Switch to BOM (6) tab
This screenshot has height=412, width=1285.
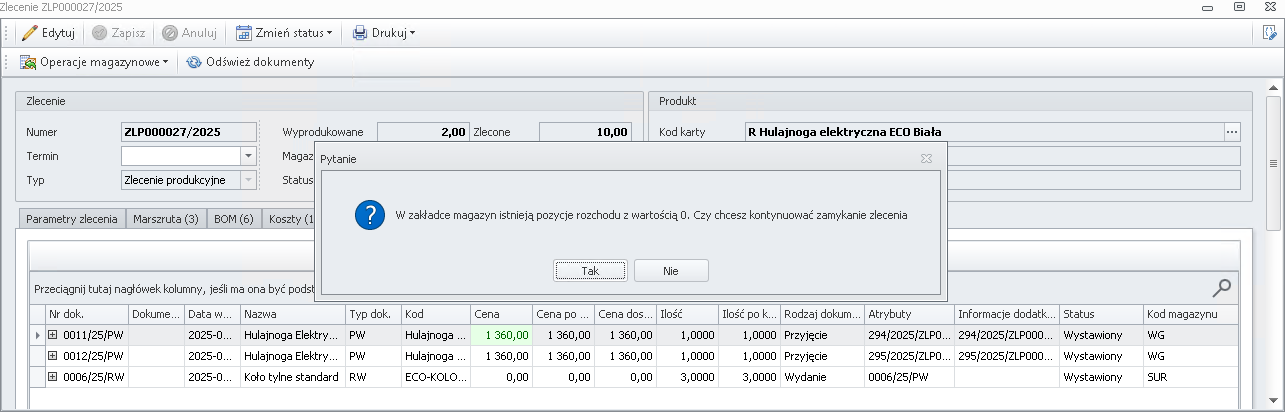pos(233,219)
